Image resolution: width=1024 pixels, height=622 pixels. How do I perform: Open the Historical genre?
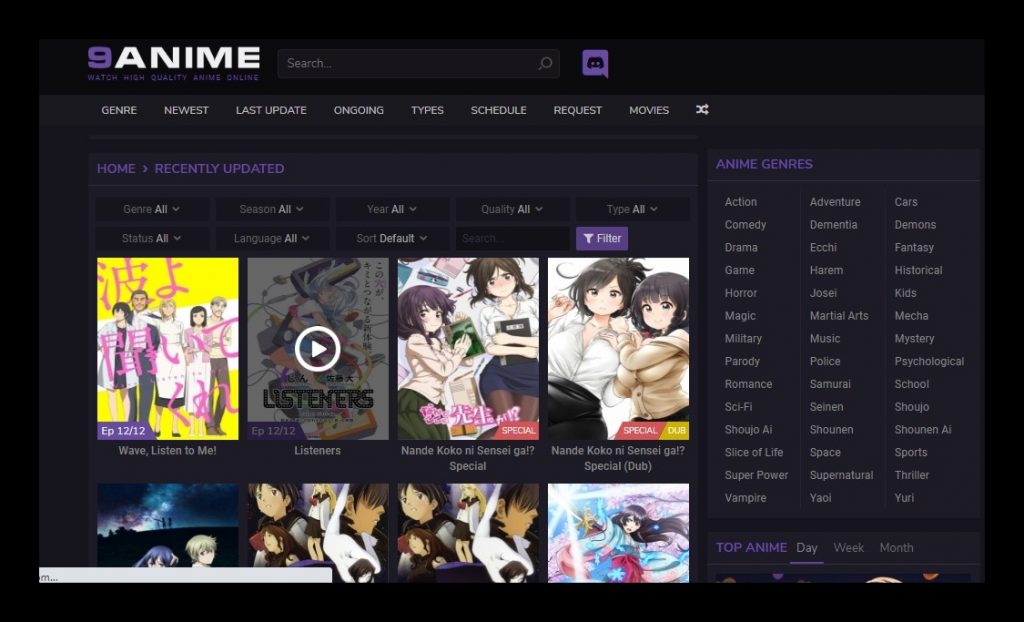(x=918, y=270)
